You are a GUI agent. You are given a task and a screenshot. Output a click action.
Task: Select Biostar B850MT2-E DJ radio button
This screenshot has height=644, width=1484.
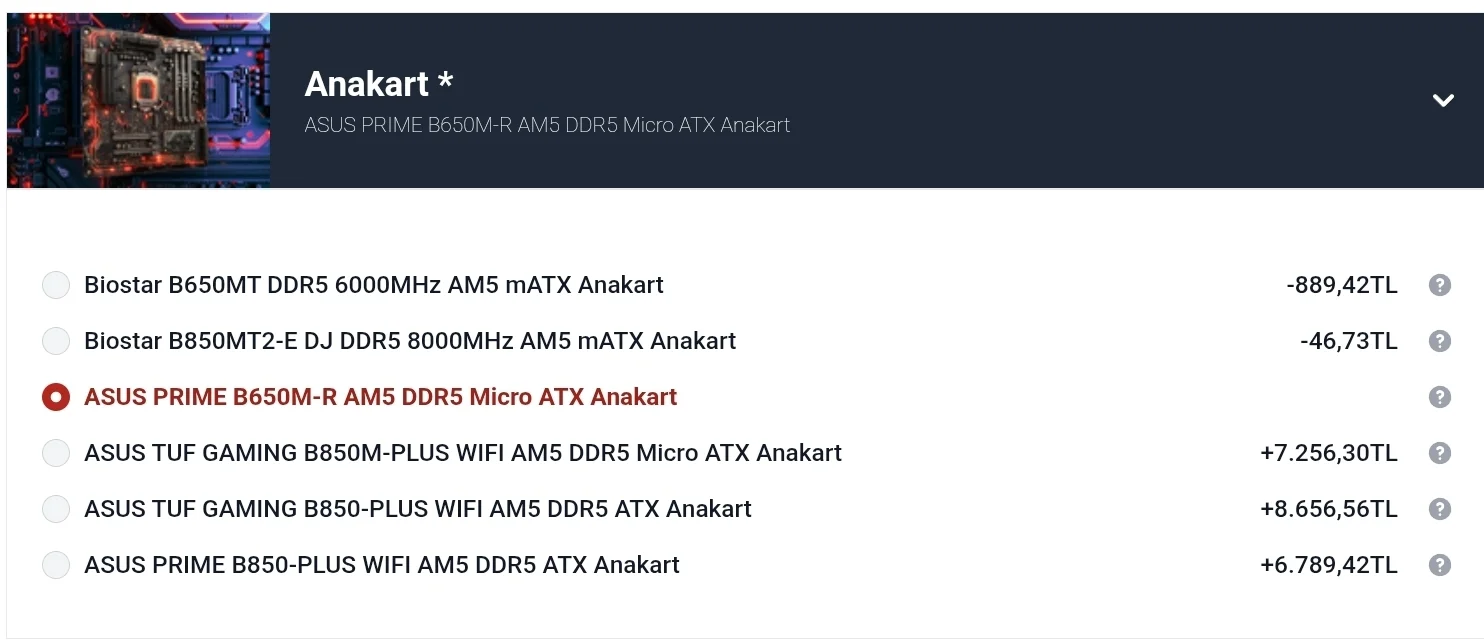coord(56,341)
